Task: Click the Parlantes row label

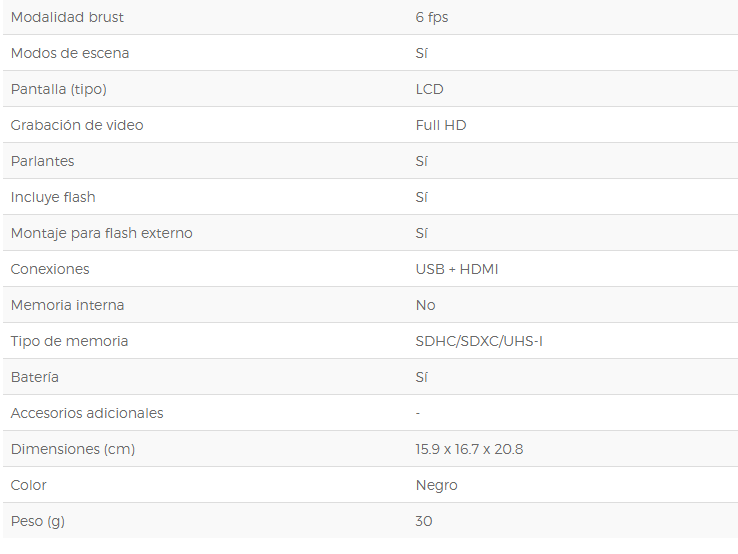Action: 42,161
